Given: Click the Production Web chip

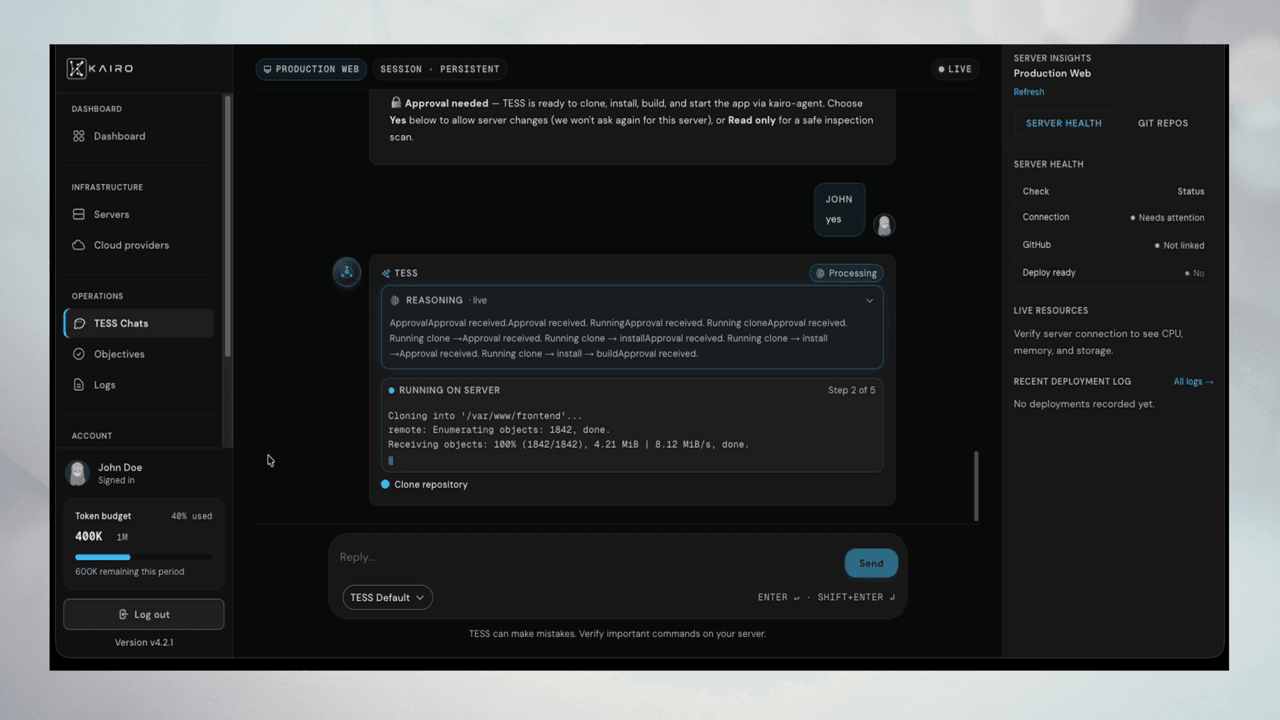Looking at the screenshot, I should point(311,69).
